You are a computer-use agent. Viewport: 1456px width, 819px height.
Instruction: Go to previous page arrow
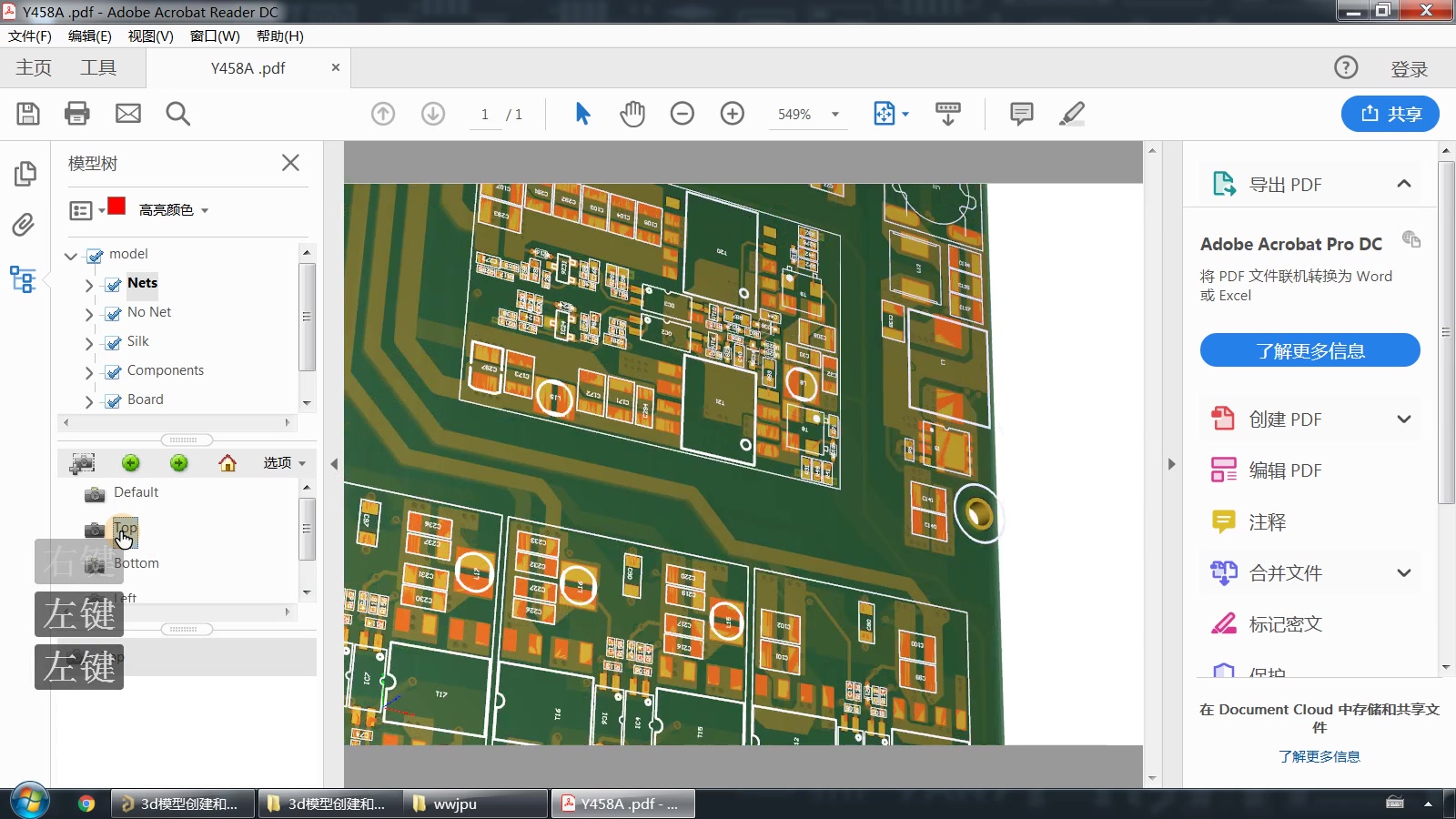383,114
